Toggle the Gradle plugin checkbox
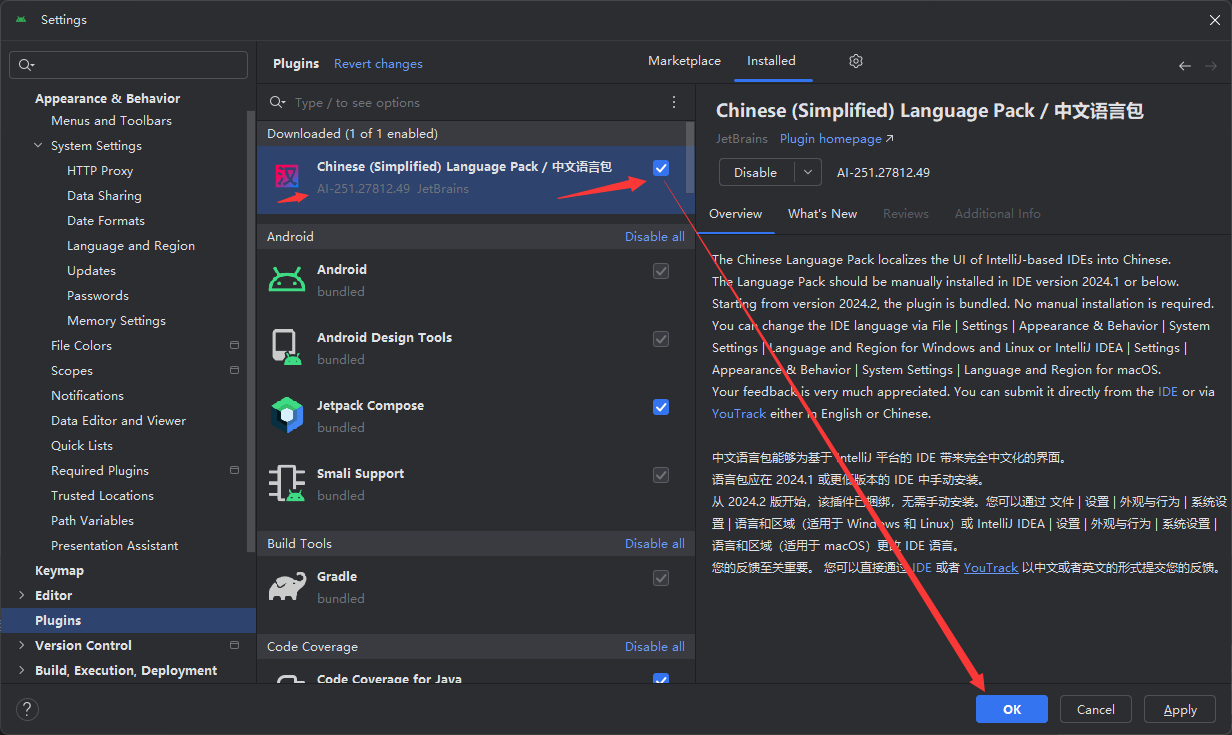 (661, 578)
